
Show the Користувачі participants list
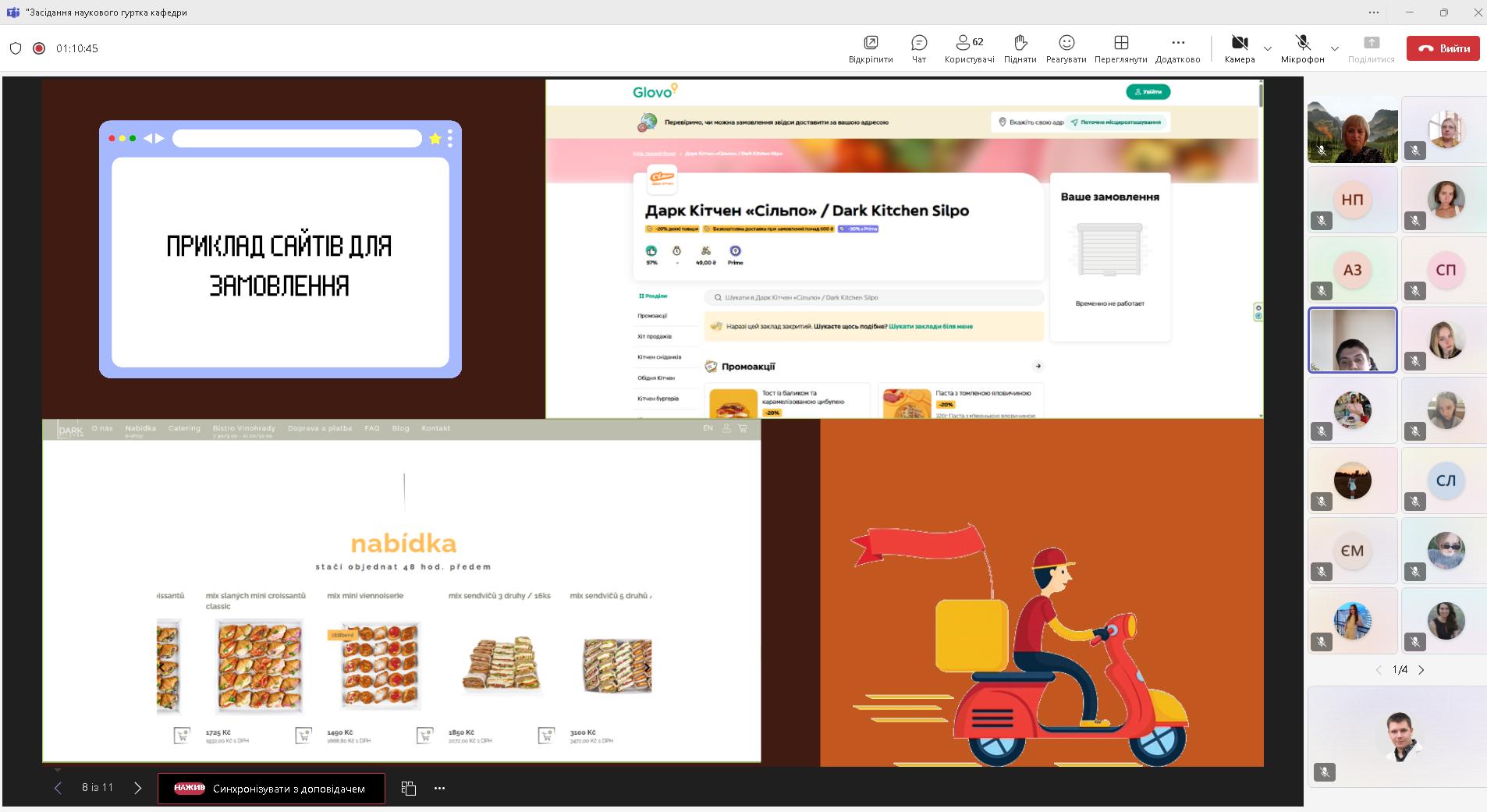coord(969,48)
